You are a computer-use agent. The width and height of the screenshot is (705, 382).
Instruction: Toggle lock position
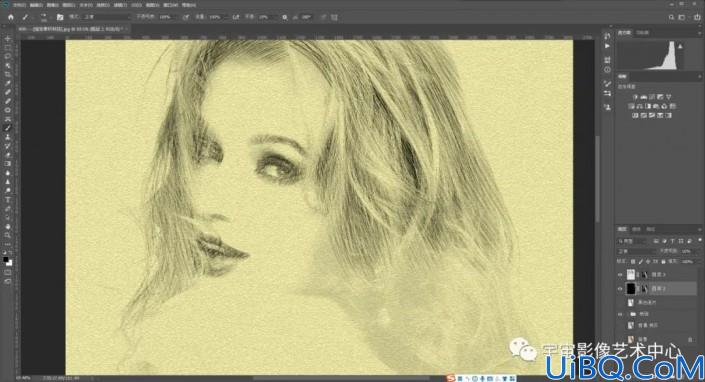coord(648,261)
